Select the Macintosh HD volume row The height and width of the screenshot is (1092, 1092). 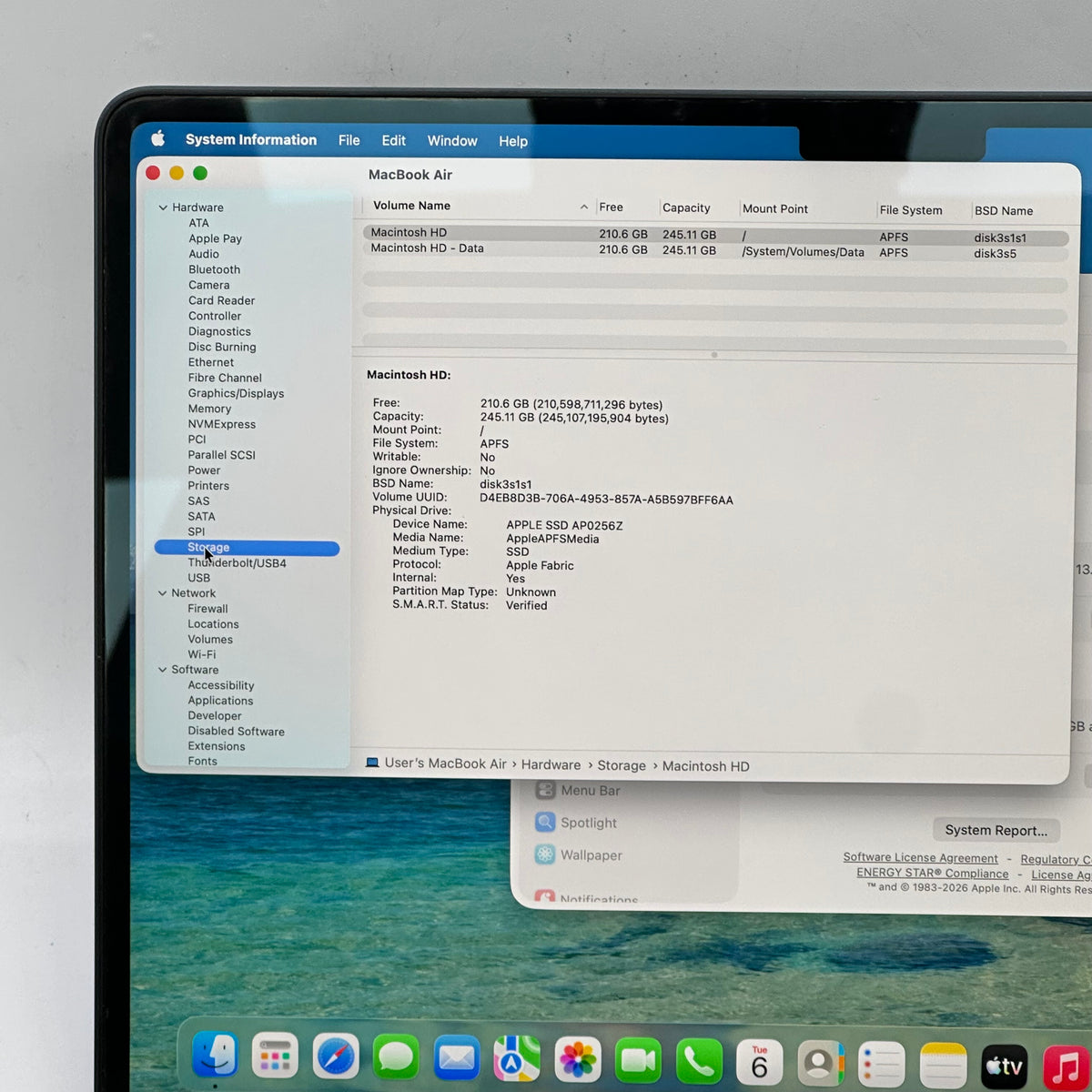click(715, 235)
